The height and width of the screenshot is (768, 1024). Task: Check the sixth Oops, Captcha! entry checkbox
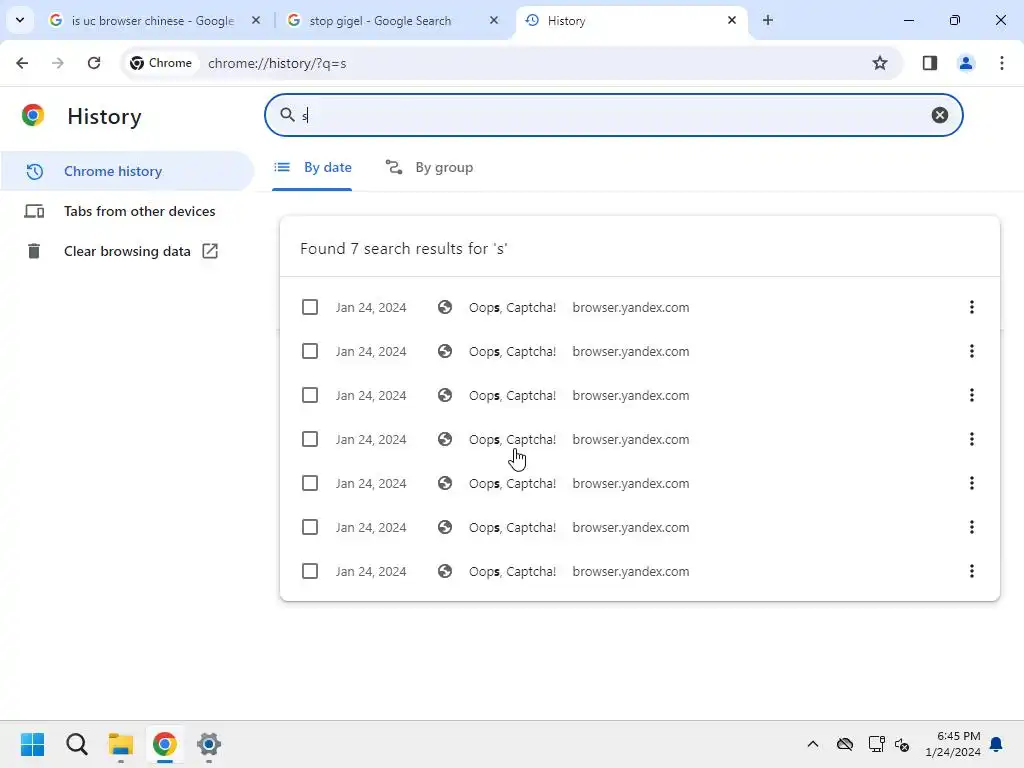pyautogui.click(x=310, y=527)
